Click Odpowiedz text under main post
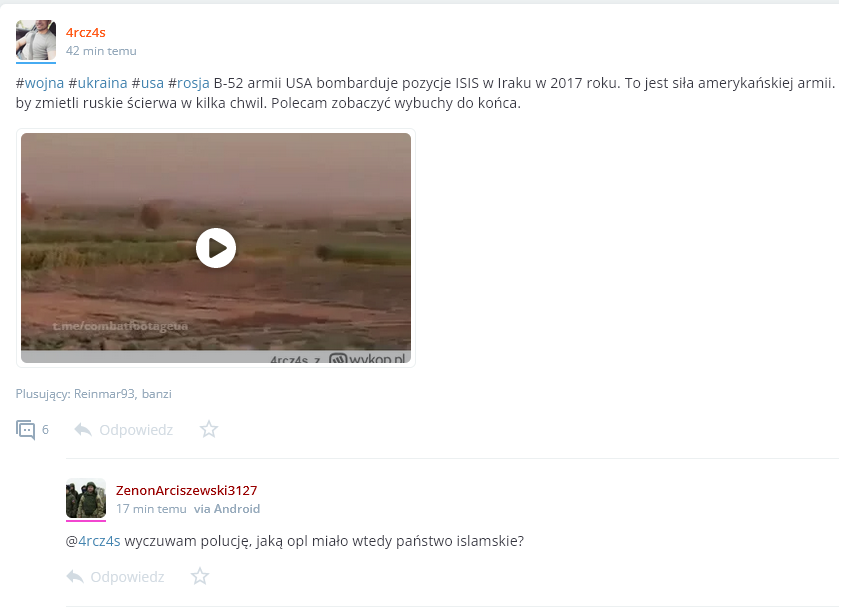 [x=136, y=430]
